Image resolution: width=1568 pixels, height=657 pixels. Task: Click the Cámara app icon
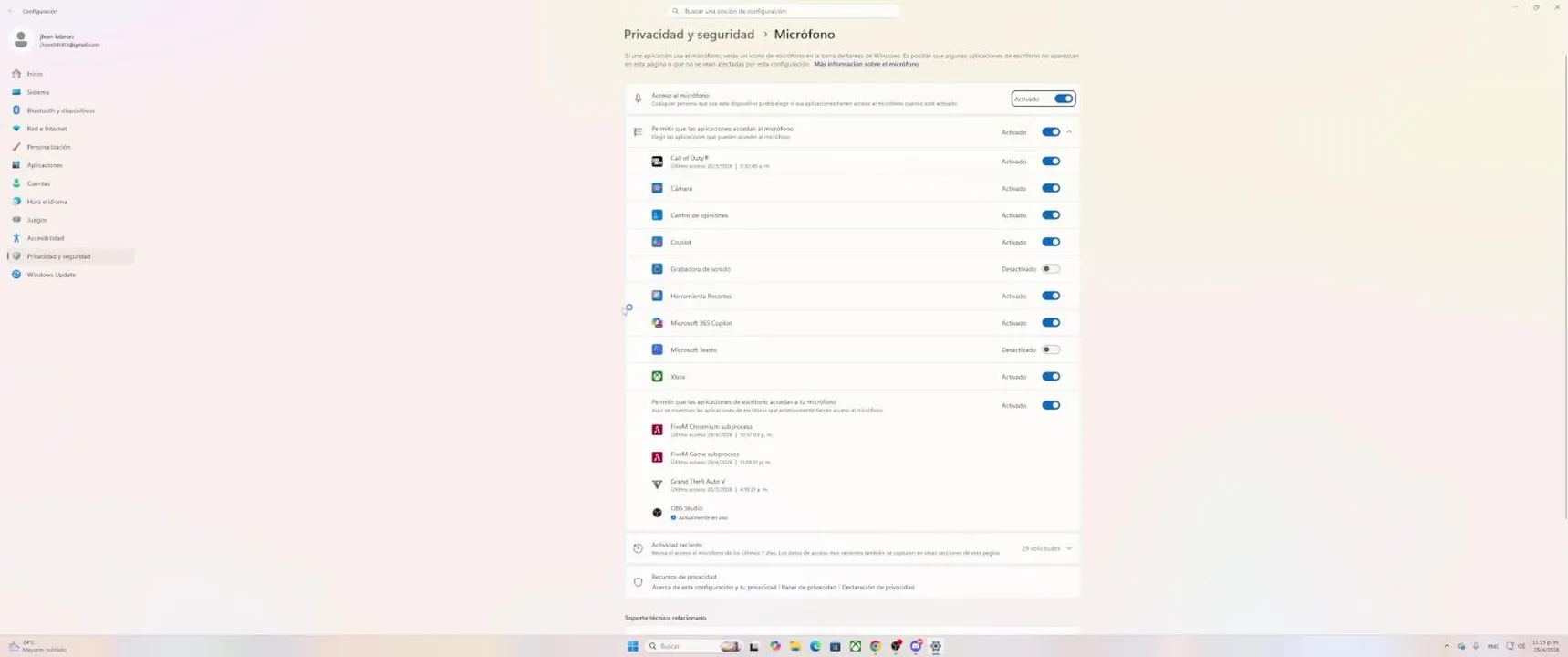pos(657,188)
